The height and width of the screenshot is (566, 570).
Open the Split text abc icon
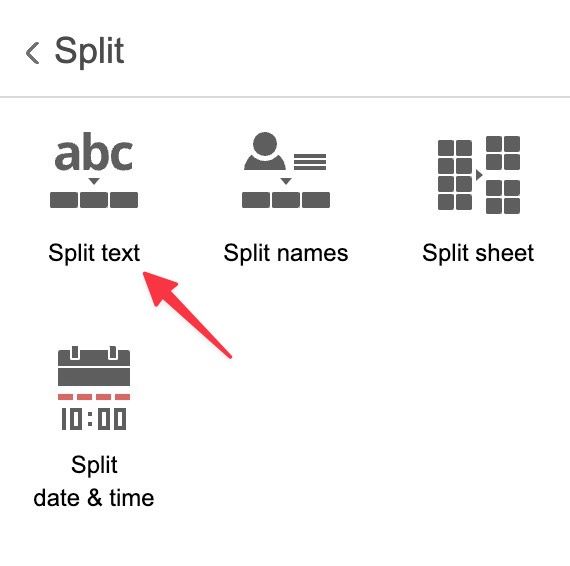94,170
